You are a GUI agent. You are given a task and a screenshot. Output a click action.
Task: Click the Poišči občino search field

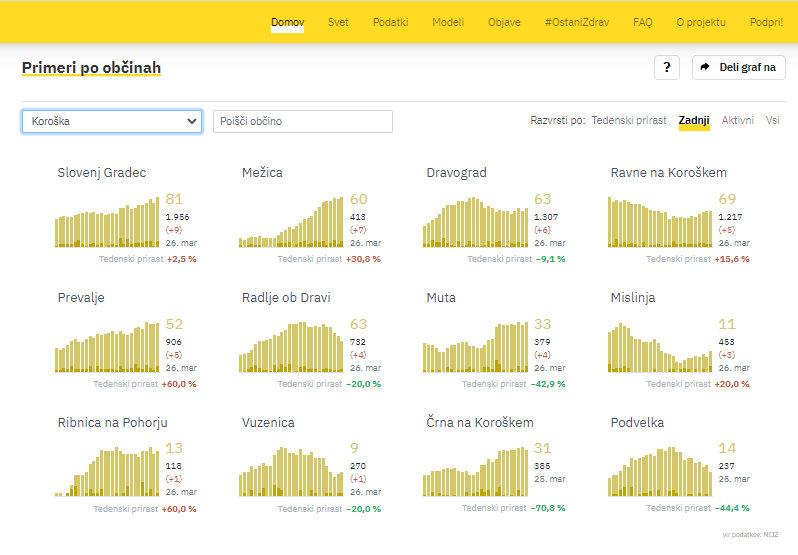coord(302,121)
